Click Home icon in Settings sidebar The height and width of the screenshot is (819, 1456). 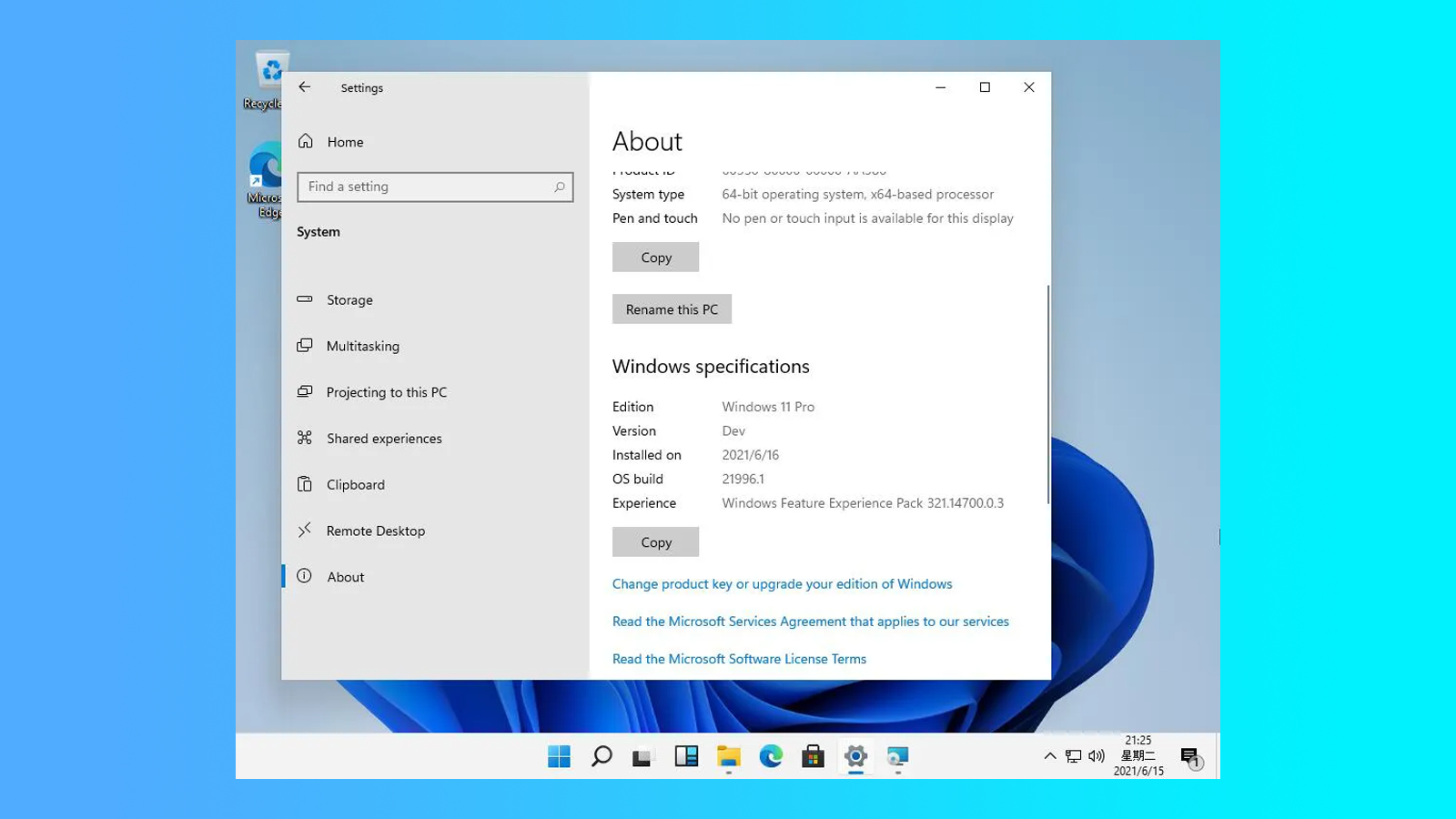(x=306, y=141)
